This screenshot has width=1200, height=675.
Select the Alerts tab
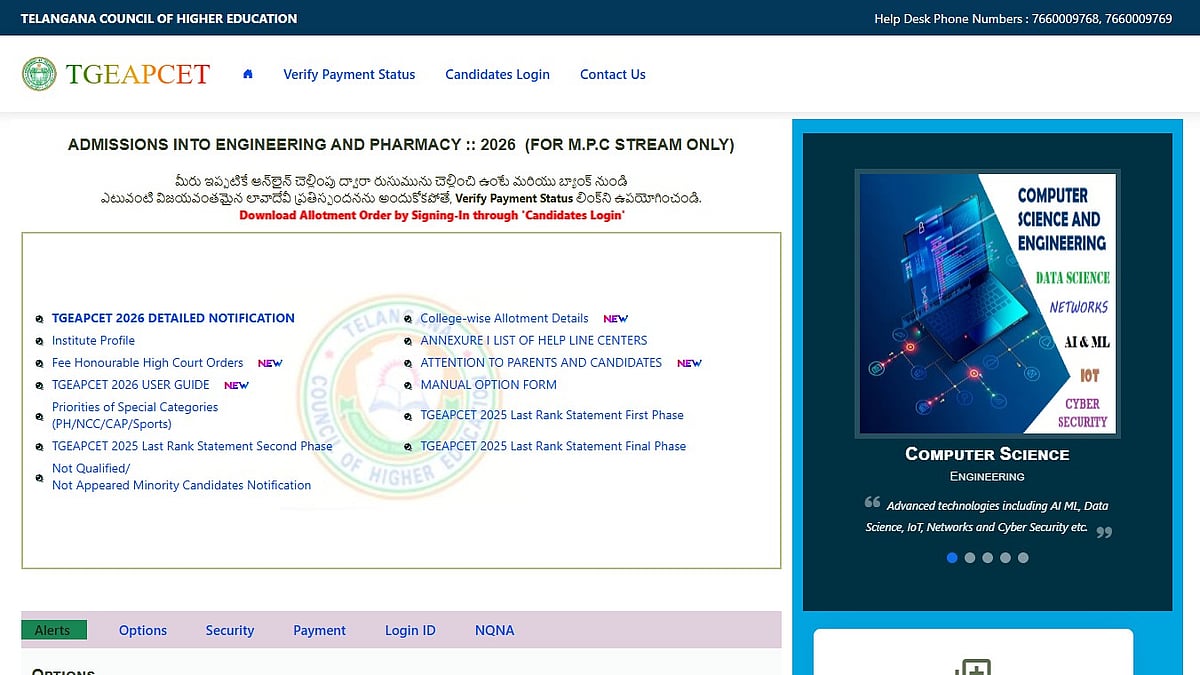pyautogui.click(x=54, y=630)
